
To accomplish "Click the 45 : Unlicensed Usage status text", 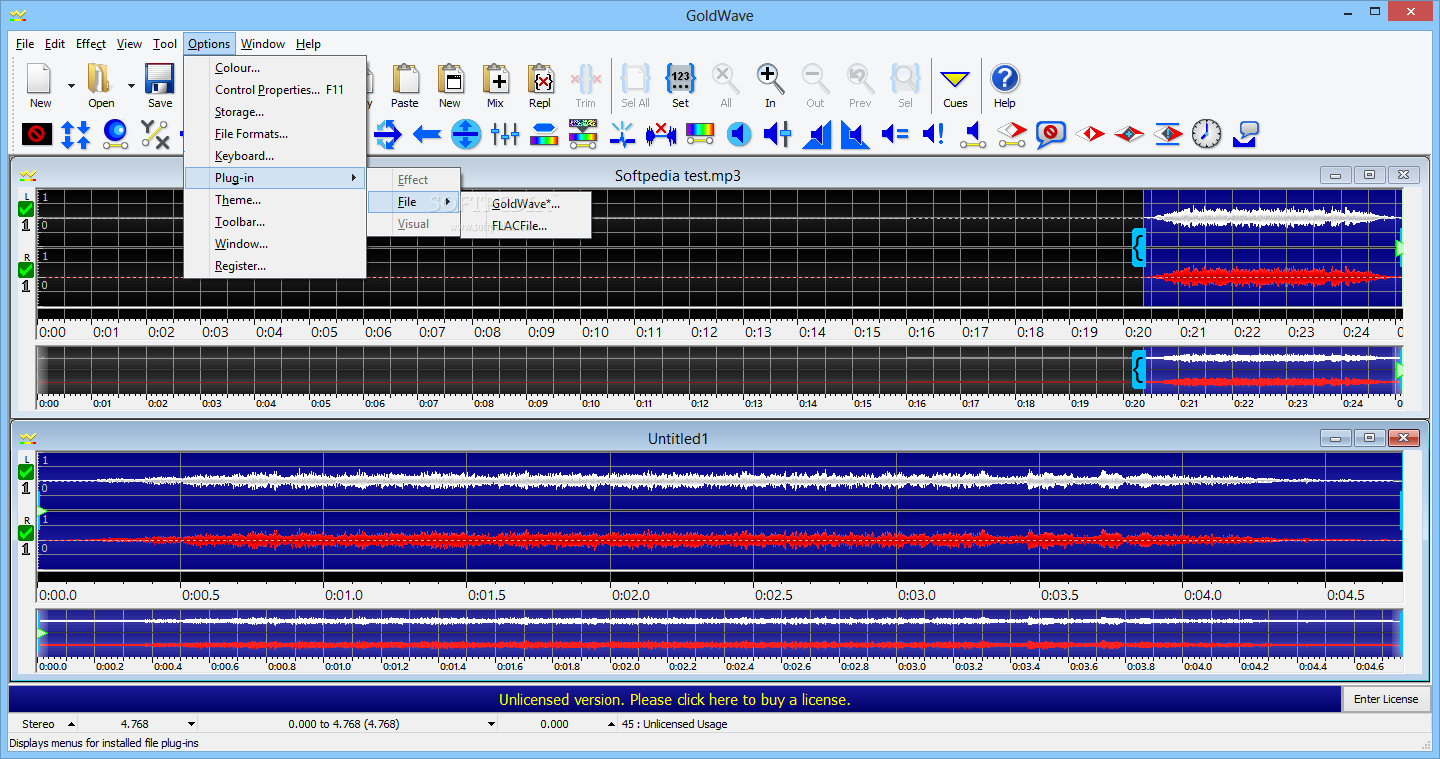I will (675, 724).
